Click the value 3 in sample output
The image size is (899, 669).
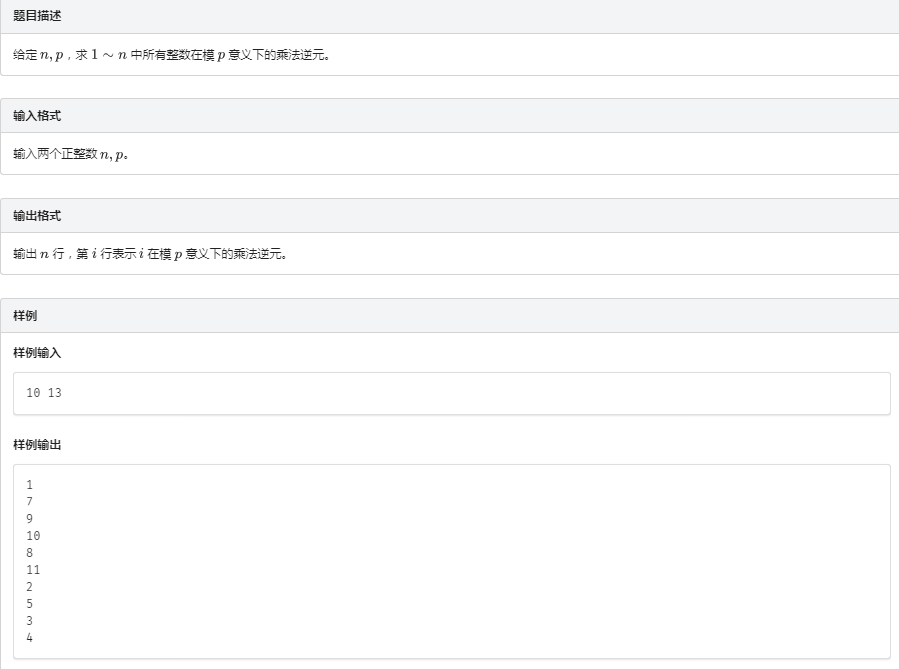tap(30, 621)
